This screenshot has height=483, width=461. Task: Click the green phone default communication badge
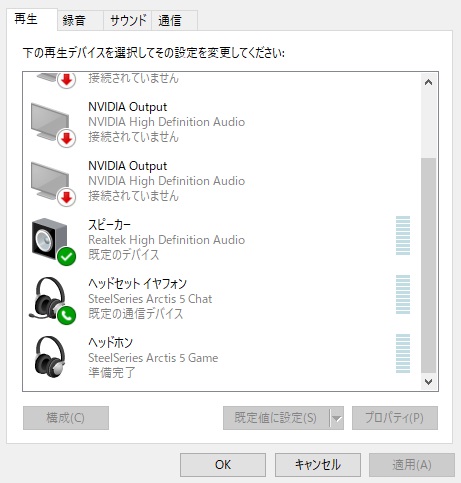pos(66,315)
